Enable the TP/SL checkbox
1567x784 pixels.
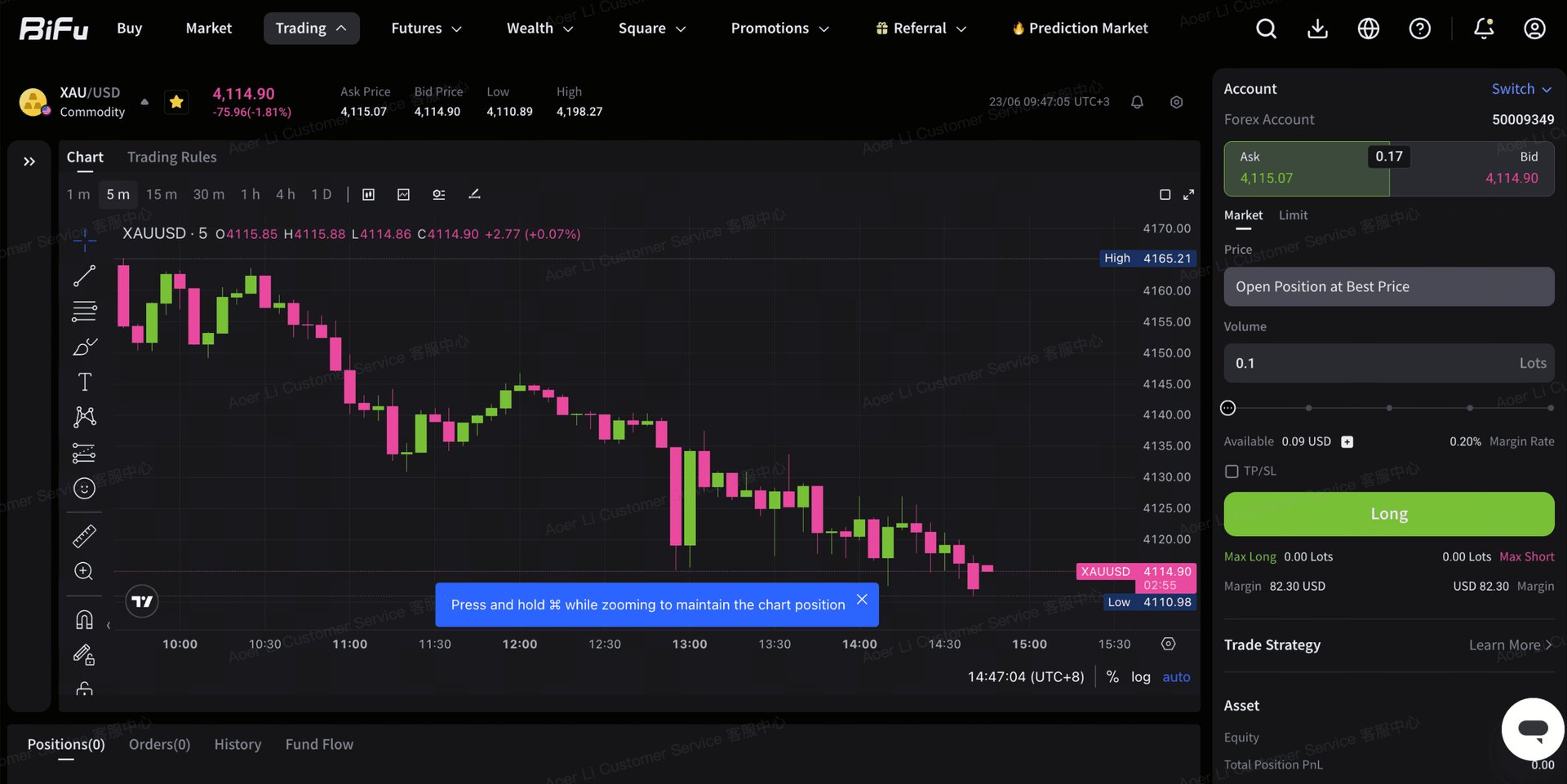click(x=1232, y=471)
